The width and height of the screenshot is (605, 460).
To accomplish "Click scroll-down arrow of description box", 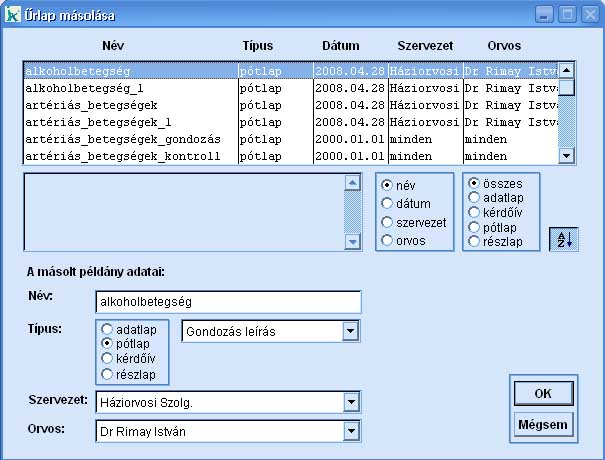I will click(x=351, y=241).
